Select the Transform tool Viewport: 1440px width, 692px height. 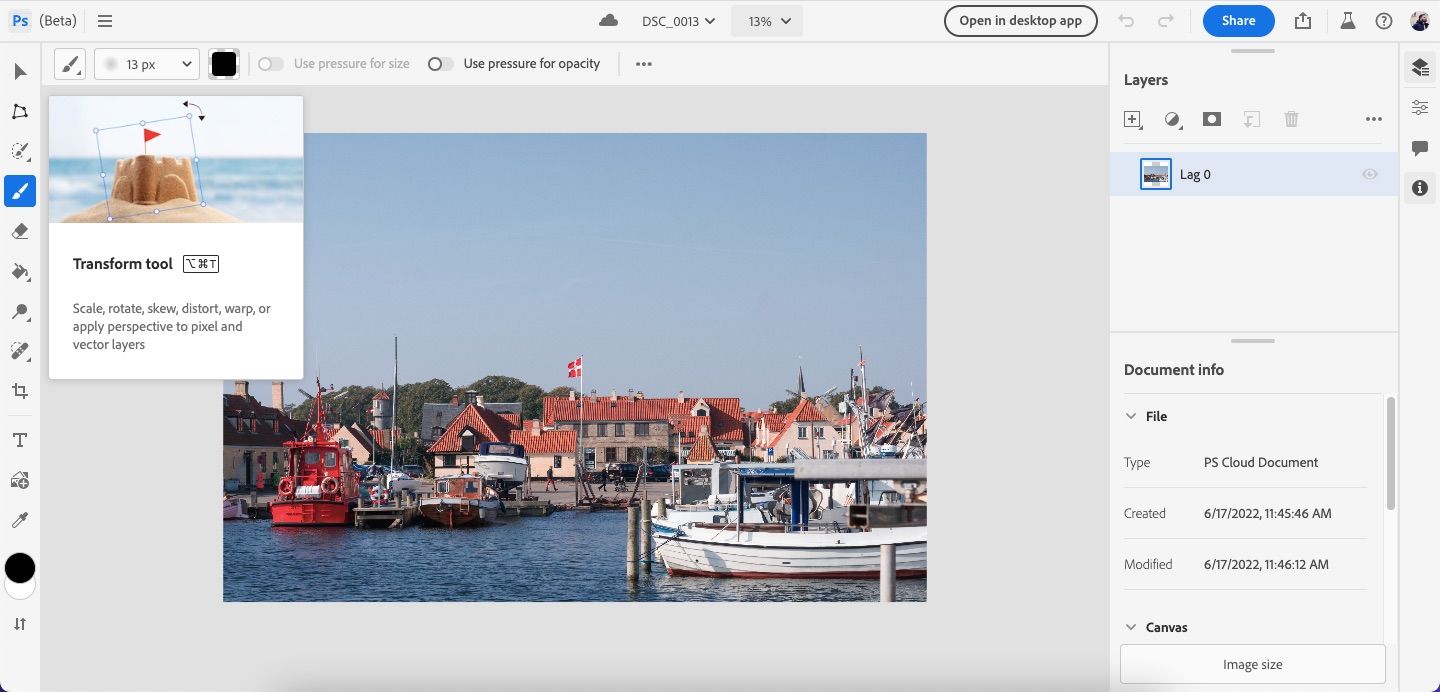coord(20,111)
